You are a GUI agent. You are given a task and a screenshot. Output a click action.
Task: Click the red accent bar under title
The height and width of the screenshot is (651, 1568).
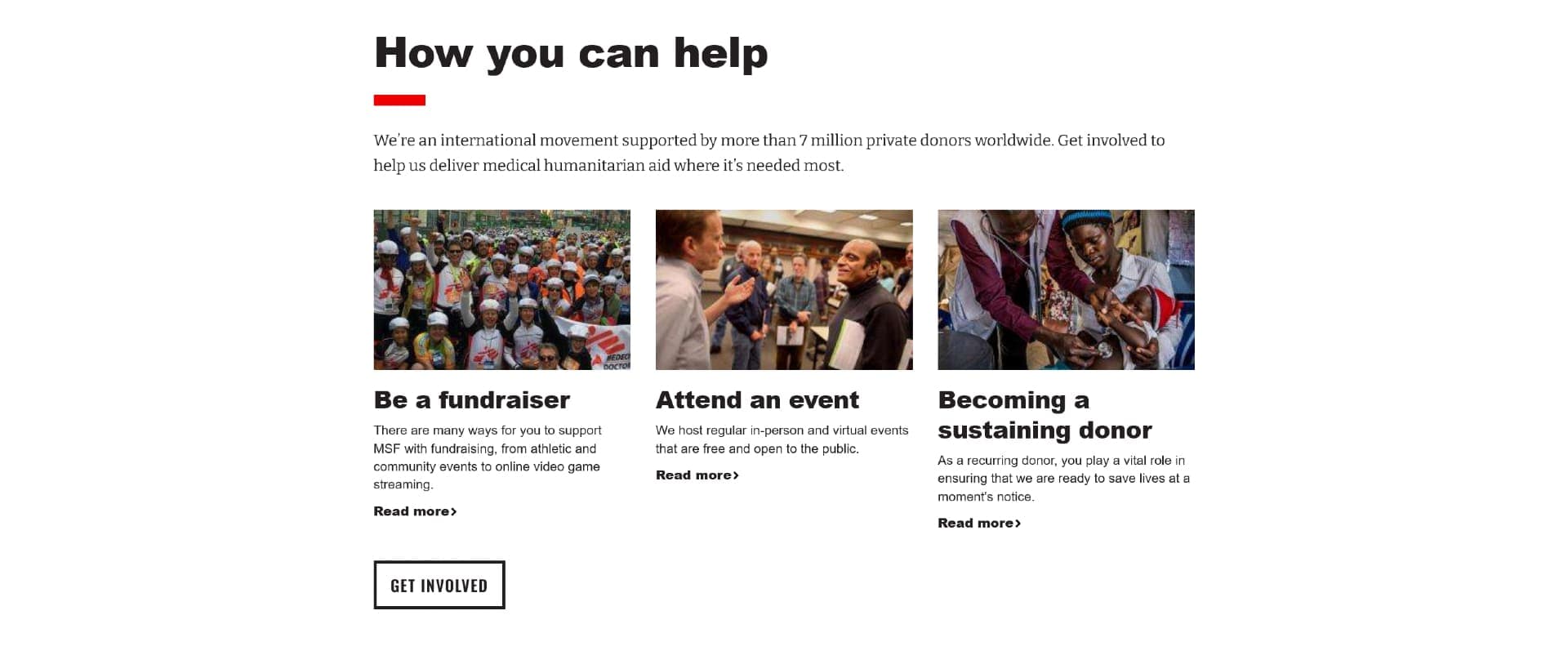point(399,100)
